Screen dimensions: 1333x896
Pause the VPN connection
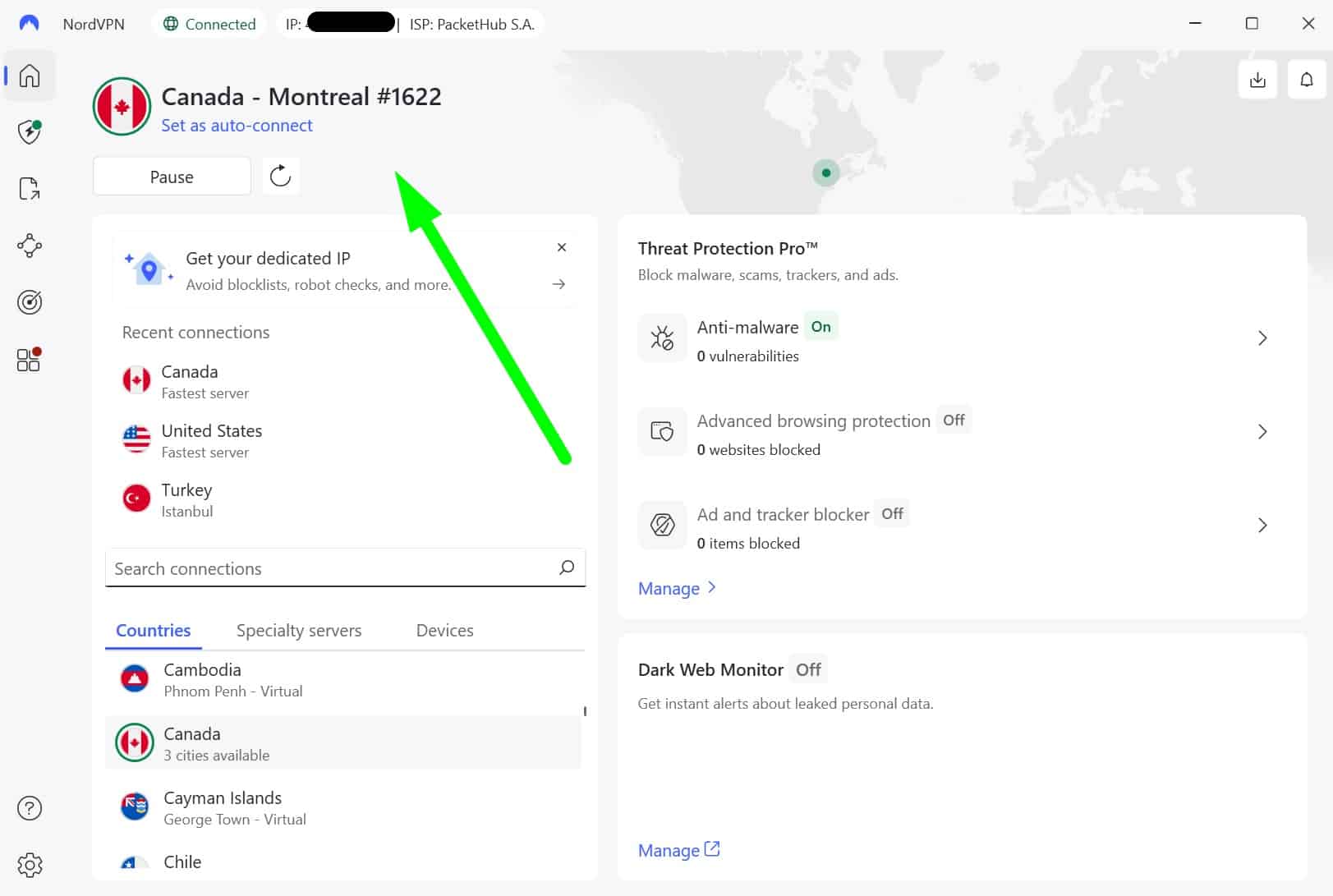[172, 177]
